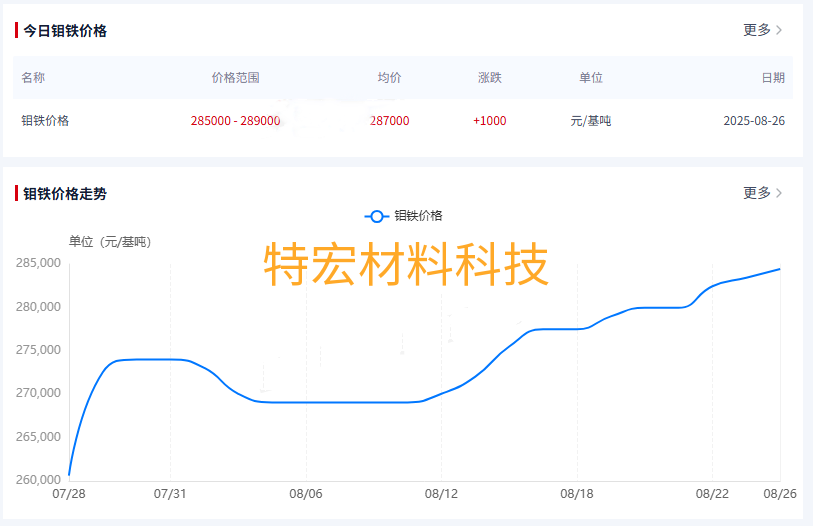Click the 07/31 x-axis date label
813x526 pixels.
click(x=170, y=494)
